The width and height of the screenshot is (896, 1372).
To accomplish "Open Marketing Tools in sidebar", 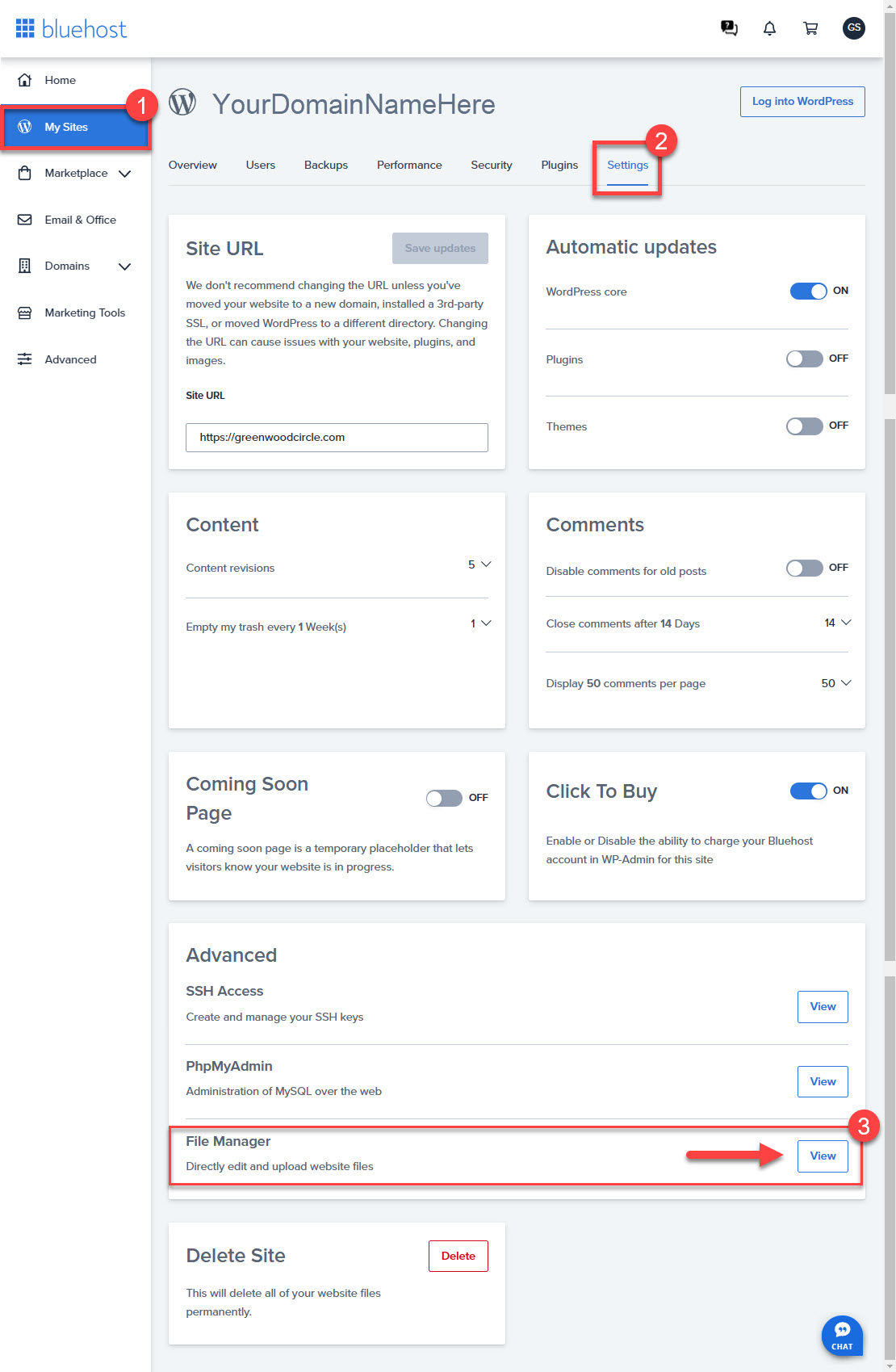I will pyautogui.click(x=85, y=313).
